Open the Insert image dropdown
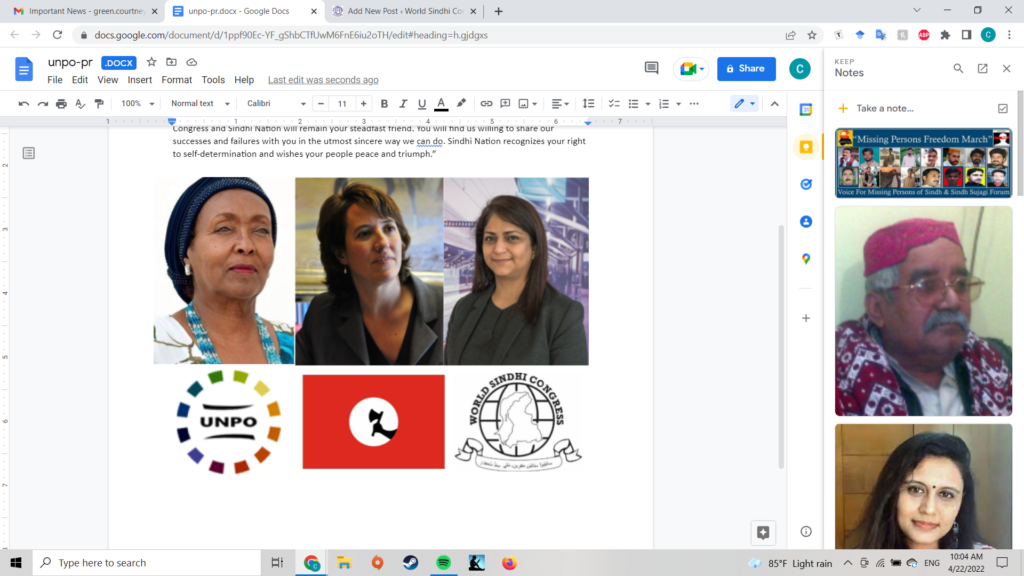This screenshot has width=1024, height=576. tap(528, 104)
